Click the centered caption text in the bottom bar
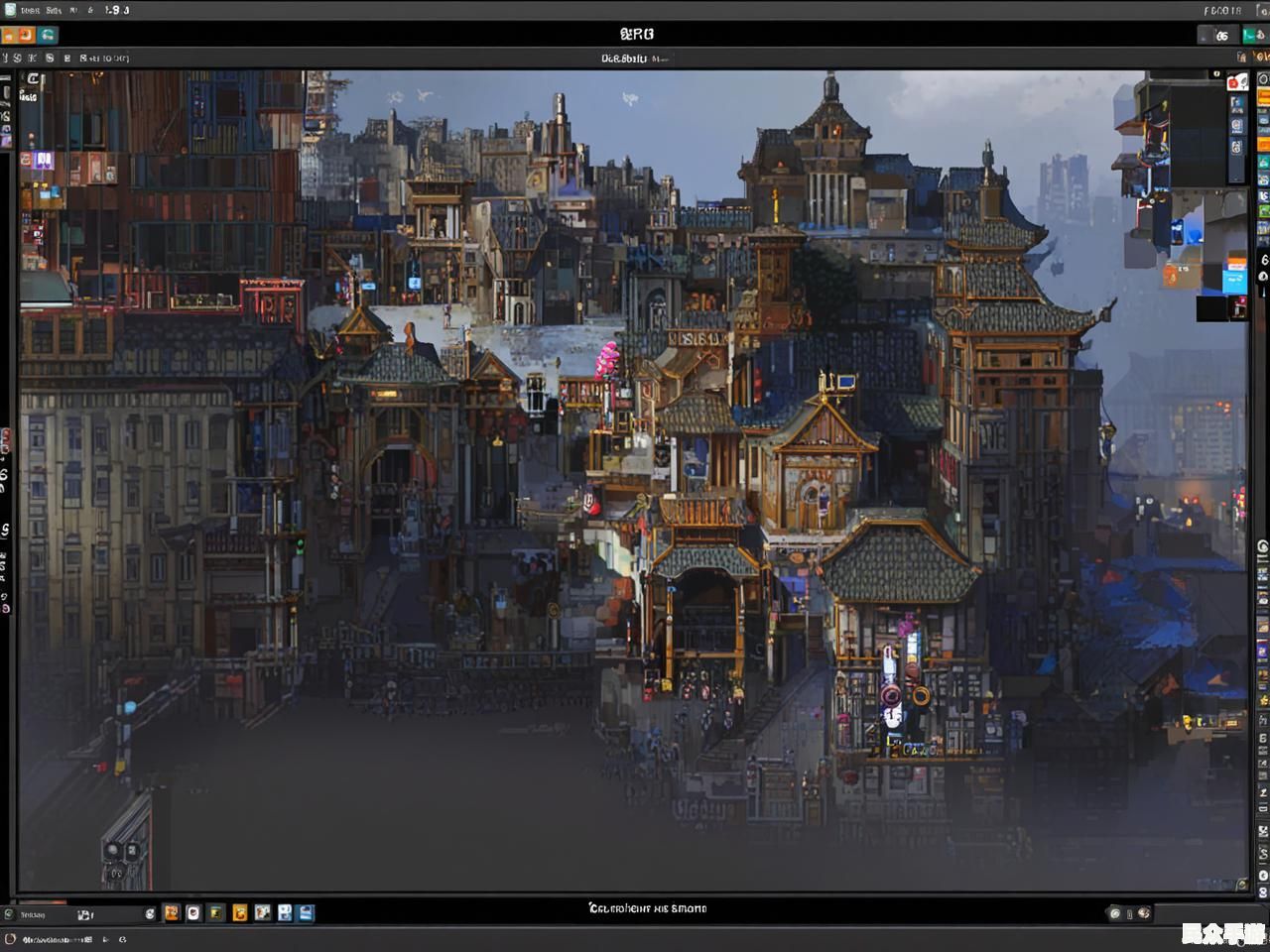The image size is (1270, 952). tap(648, 908)
